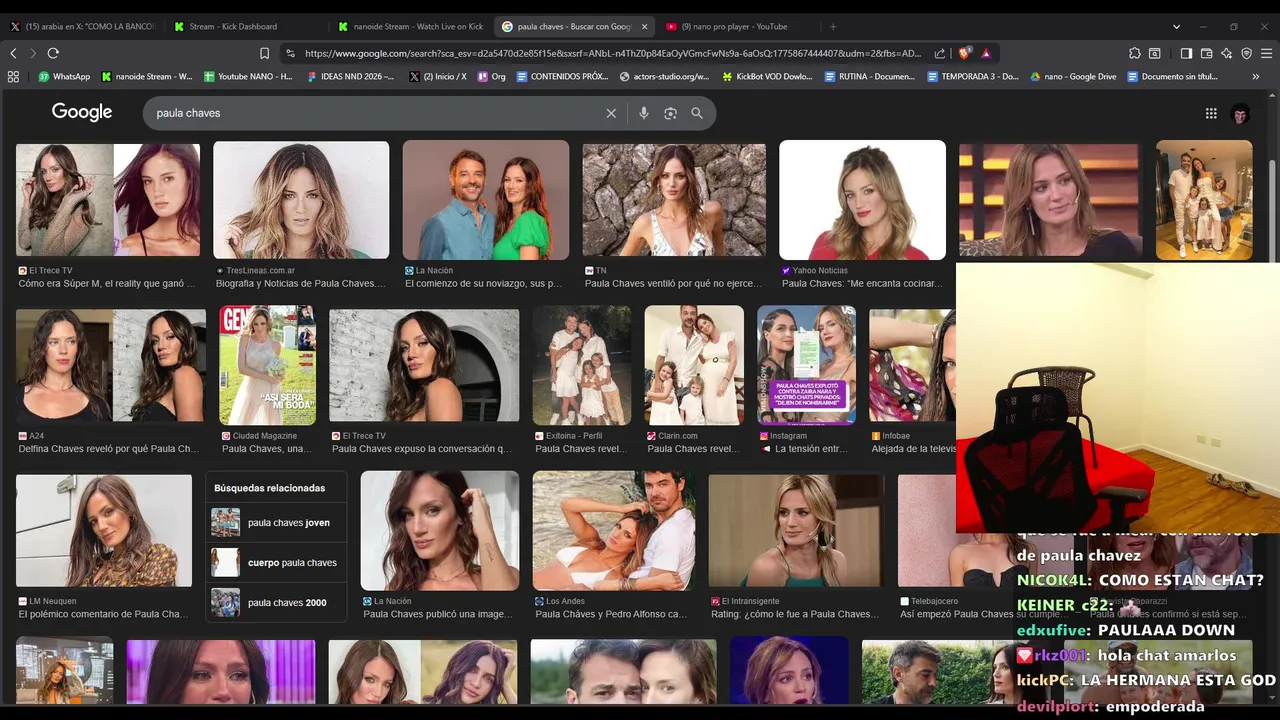Open the extensions puzzle icon
The width and height of the screenshot is (1280, 720).
click(x=1134, y=53)
